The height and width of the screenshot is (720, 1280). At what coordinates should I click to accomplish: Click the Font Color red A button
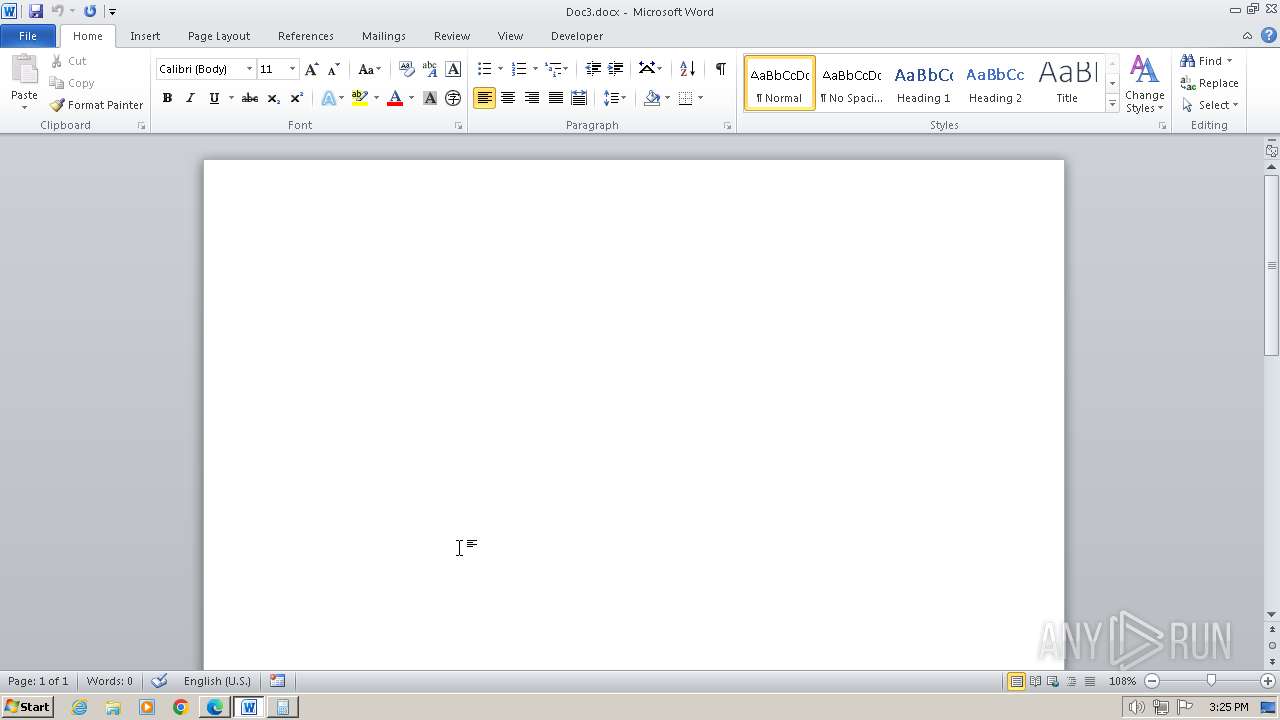point(395,98)
